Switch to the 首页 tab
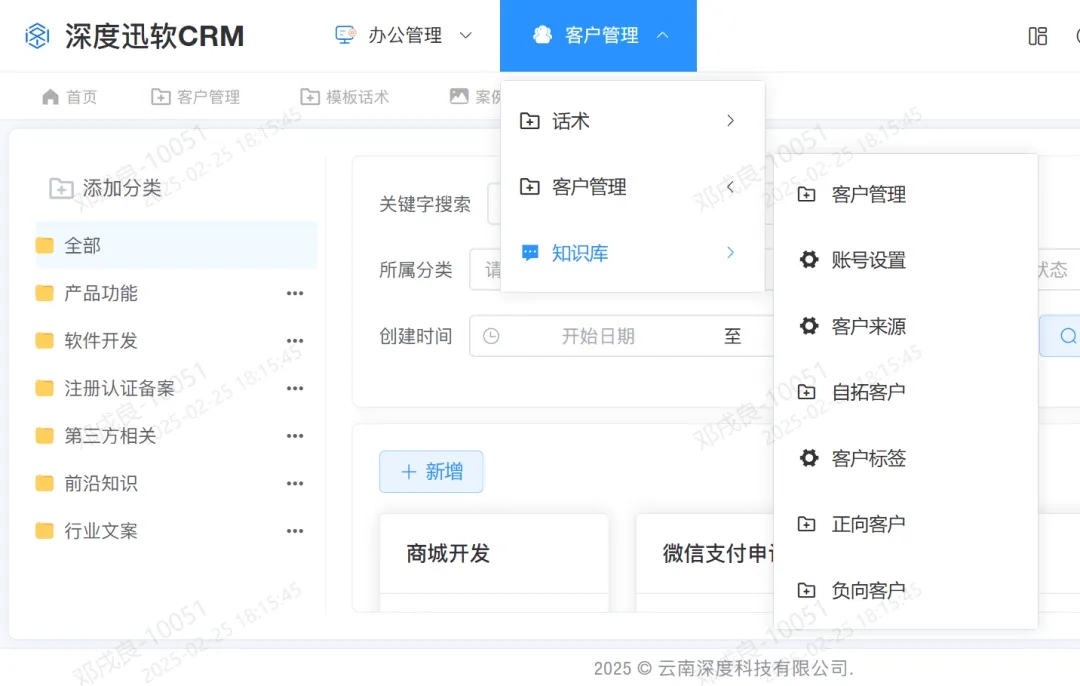The height and width of the screenshot is (686, 1080). point(68,96)
